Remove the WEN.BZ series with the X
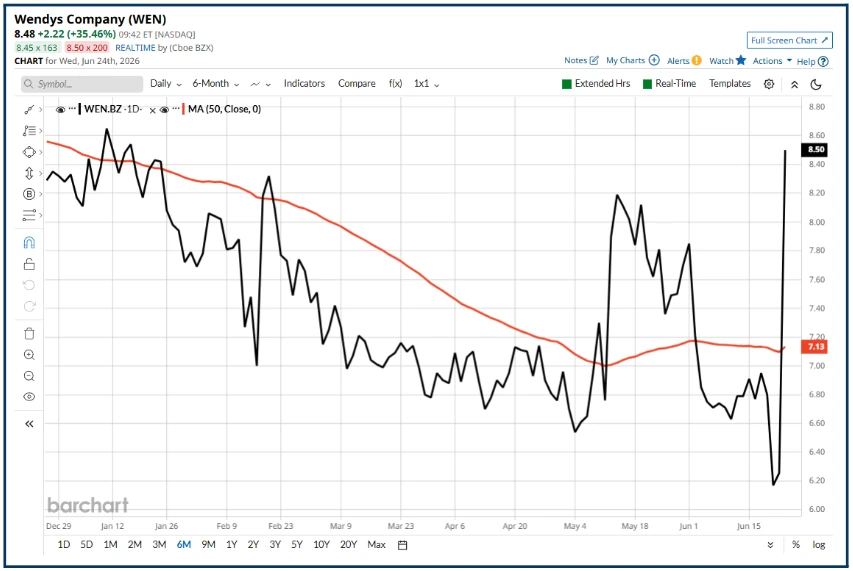This screenshot has height=571, width=853. click(152, 110)
